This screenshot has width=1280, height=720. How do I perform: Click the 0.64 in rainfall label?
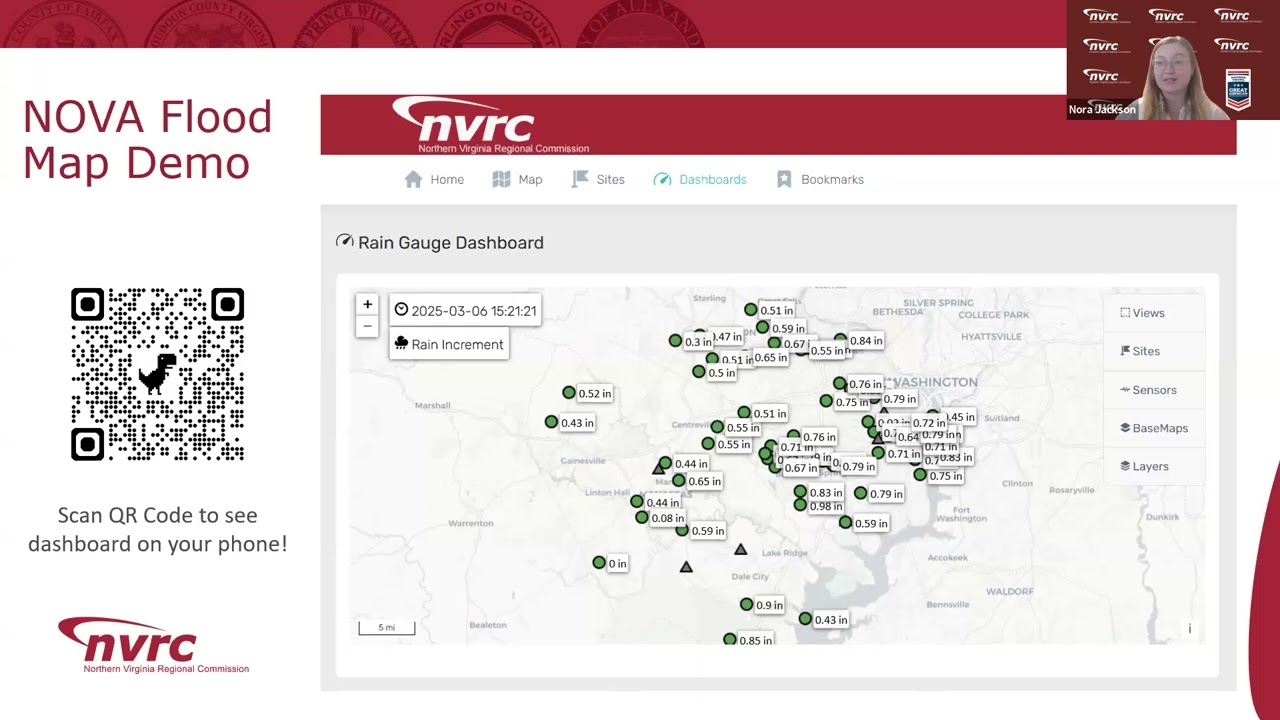(908, 437)
